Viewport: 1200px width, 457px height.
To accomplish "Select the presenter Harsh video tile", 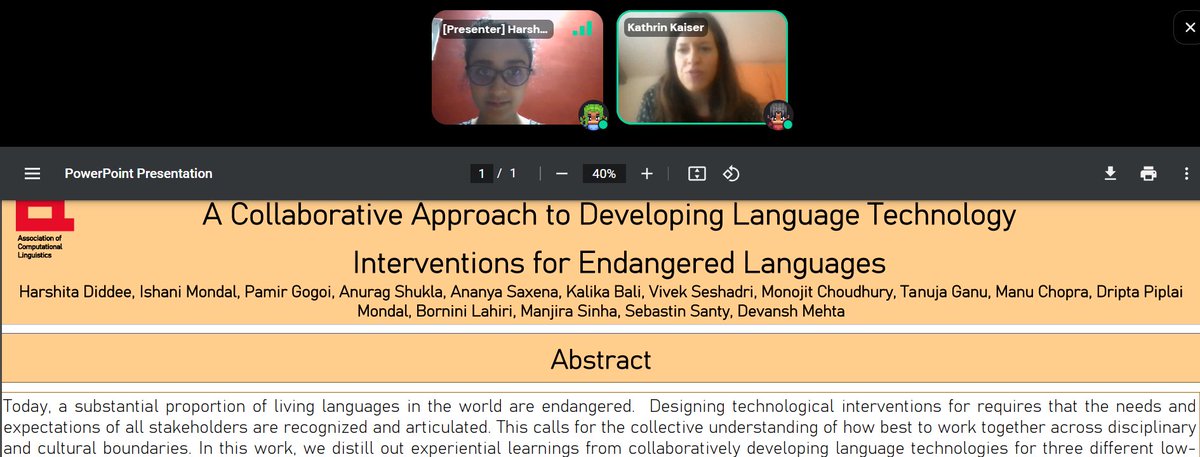I will [517, 67].
